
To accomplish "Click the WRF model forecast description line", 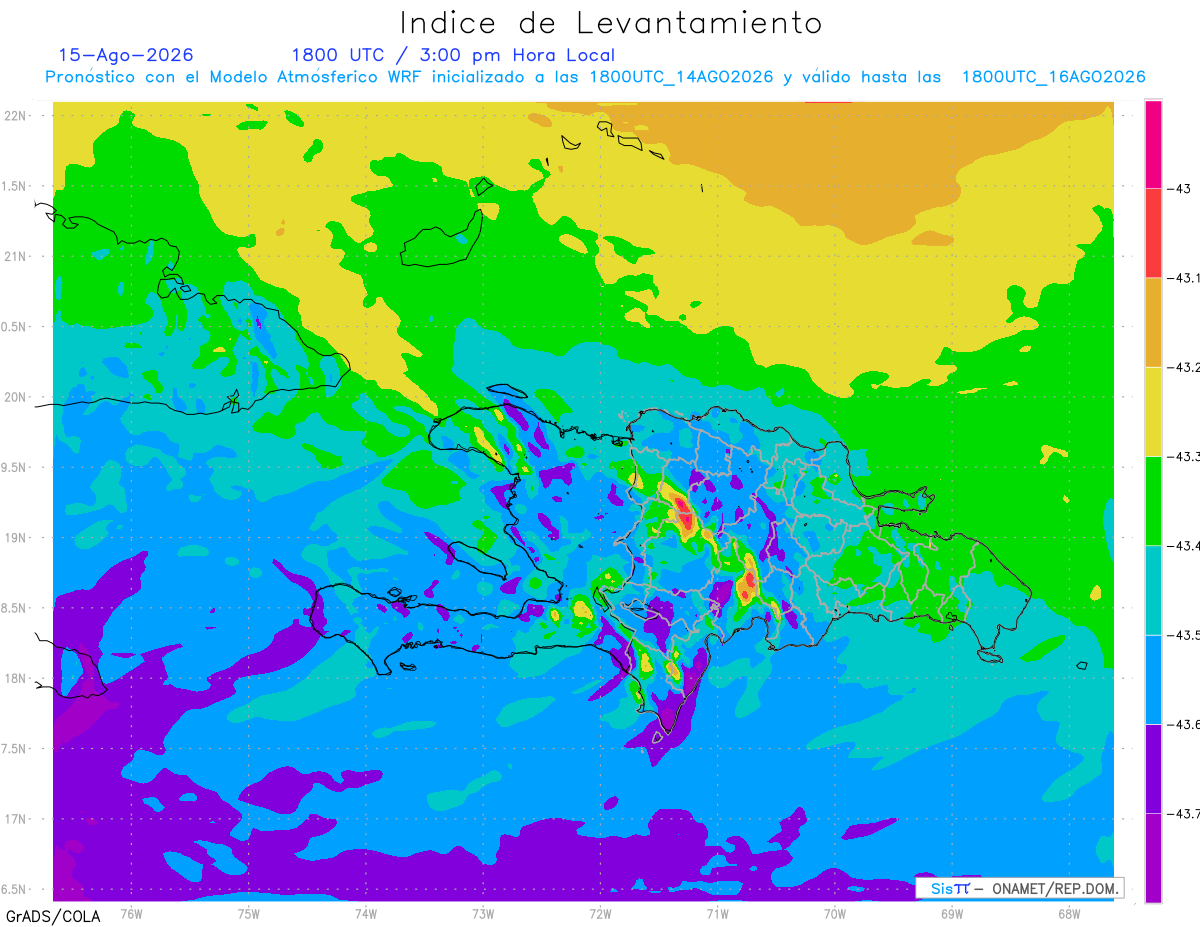I will point(595,77).
